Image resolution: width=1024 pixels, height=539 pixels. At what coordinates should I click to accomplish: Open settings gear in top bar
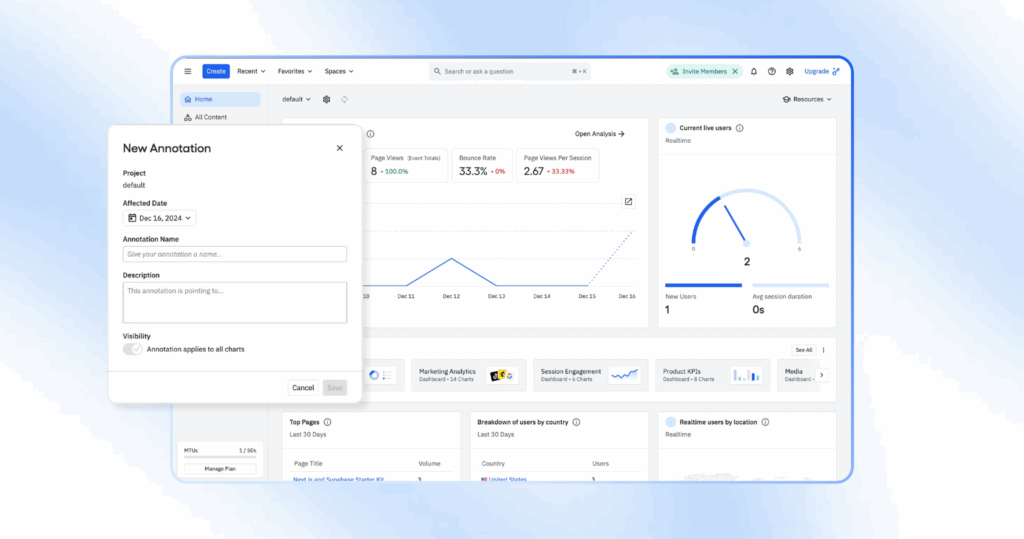click(x=790, y=71)
